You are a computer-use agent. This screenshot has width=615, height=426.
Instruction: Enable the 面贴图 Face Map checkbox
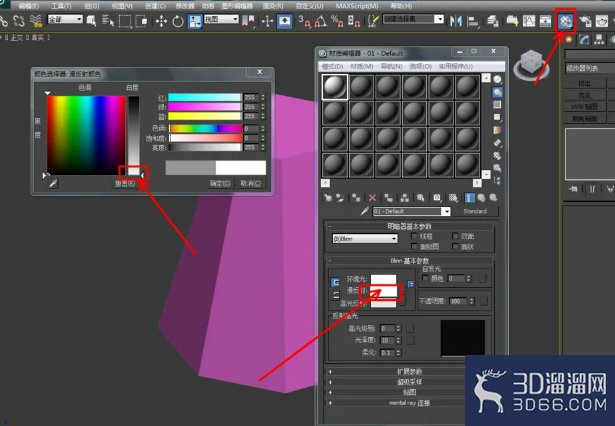click(x=414, y=246)
